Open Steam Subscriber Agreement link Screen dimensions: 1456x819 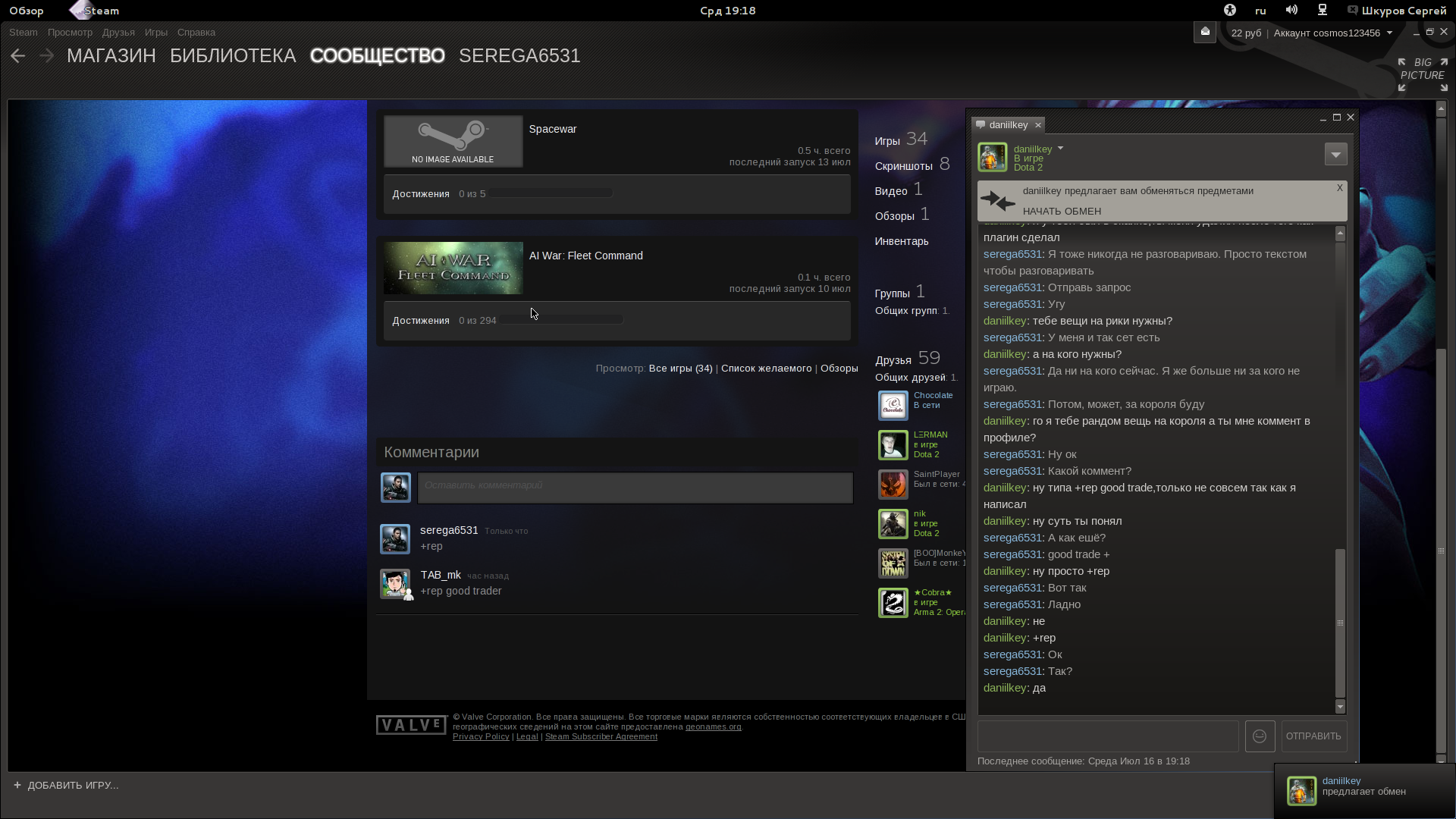[x=601, y=737]
